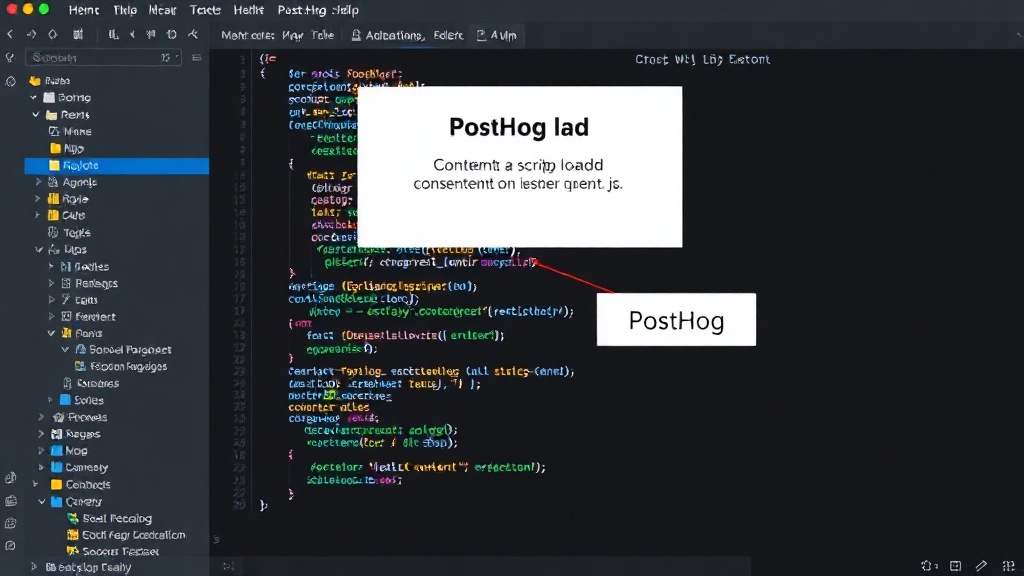The height and width of the screenshot is (576, 1024).
Task: Open the Heme menu
Action: tap(84, 10)
